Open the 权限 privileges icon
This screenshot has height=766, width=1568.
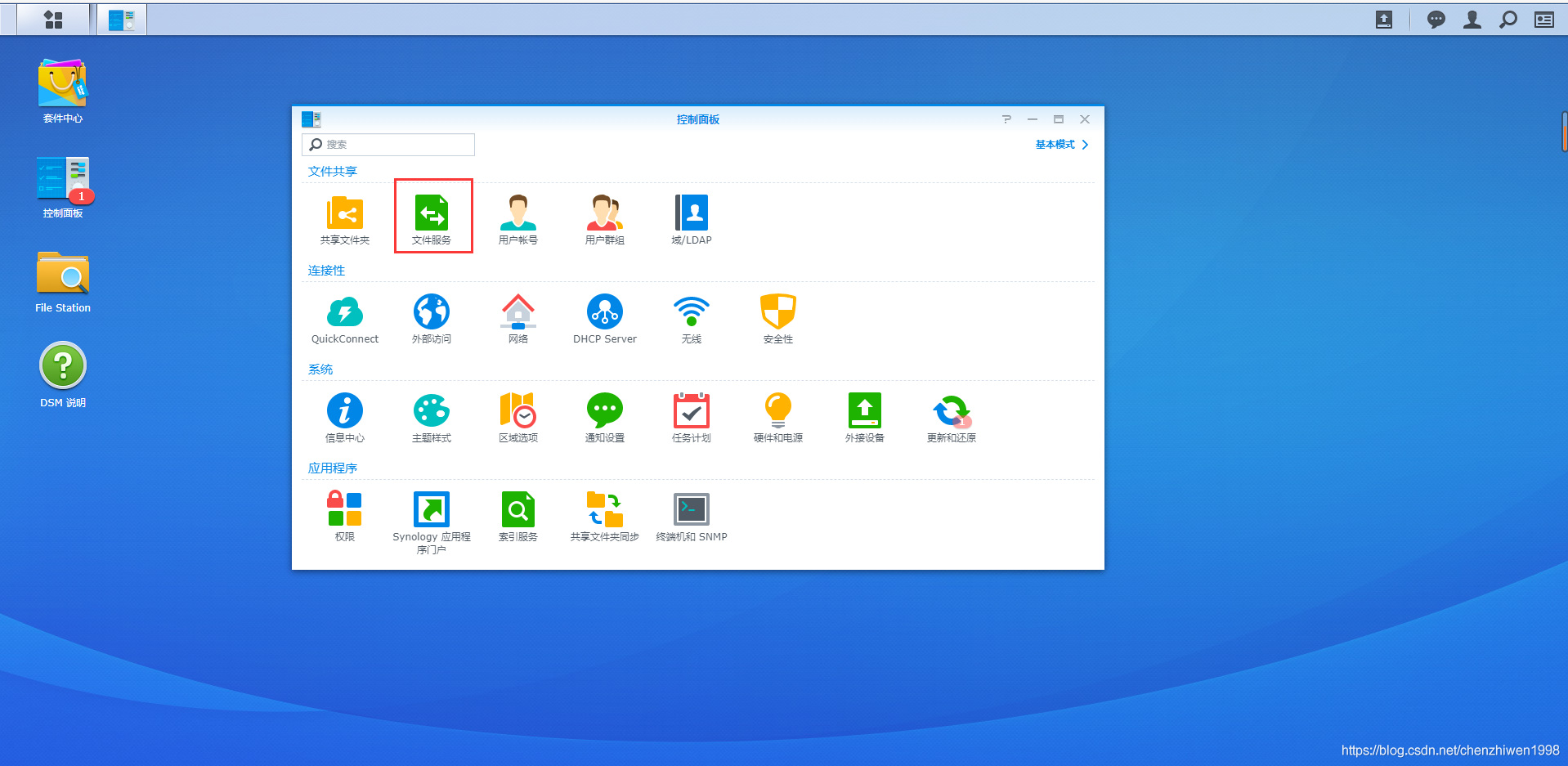point(345,508)
